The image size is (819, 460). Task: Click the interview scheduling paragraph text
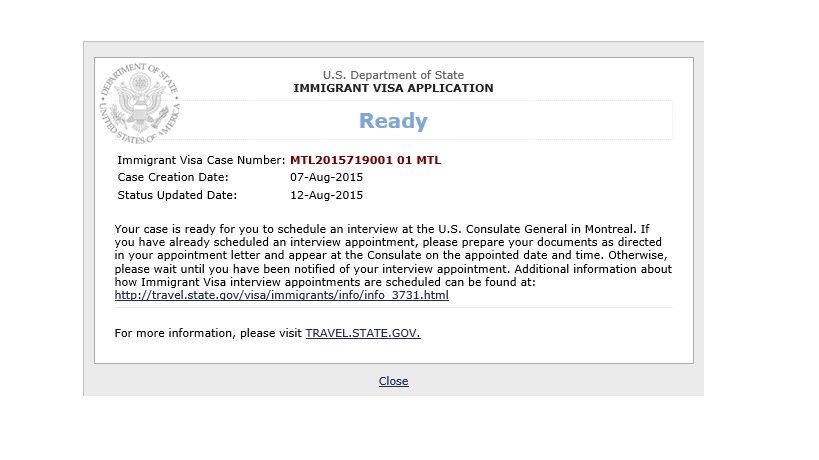[x=393, y=256]
